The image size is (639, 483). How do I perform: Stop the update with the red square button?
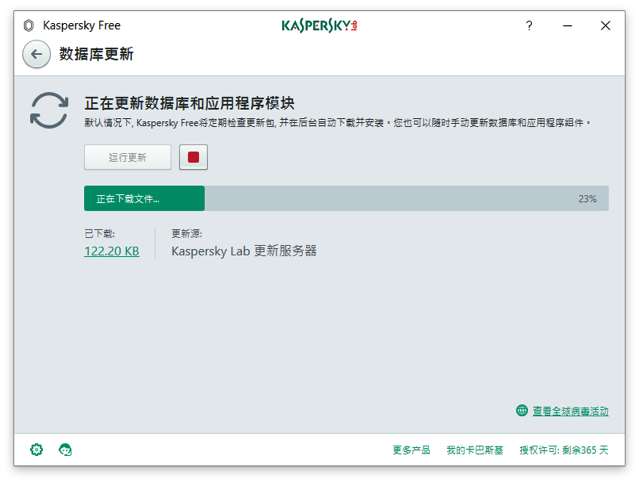(x=193, y=157)
